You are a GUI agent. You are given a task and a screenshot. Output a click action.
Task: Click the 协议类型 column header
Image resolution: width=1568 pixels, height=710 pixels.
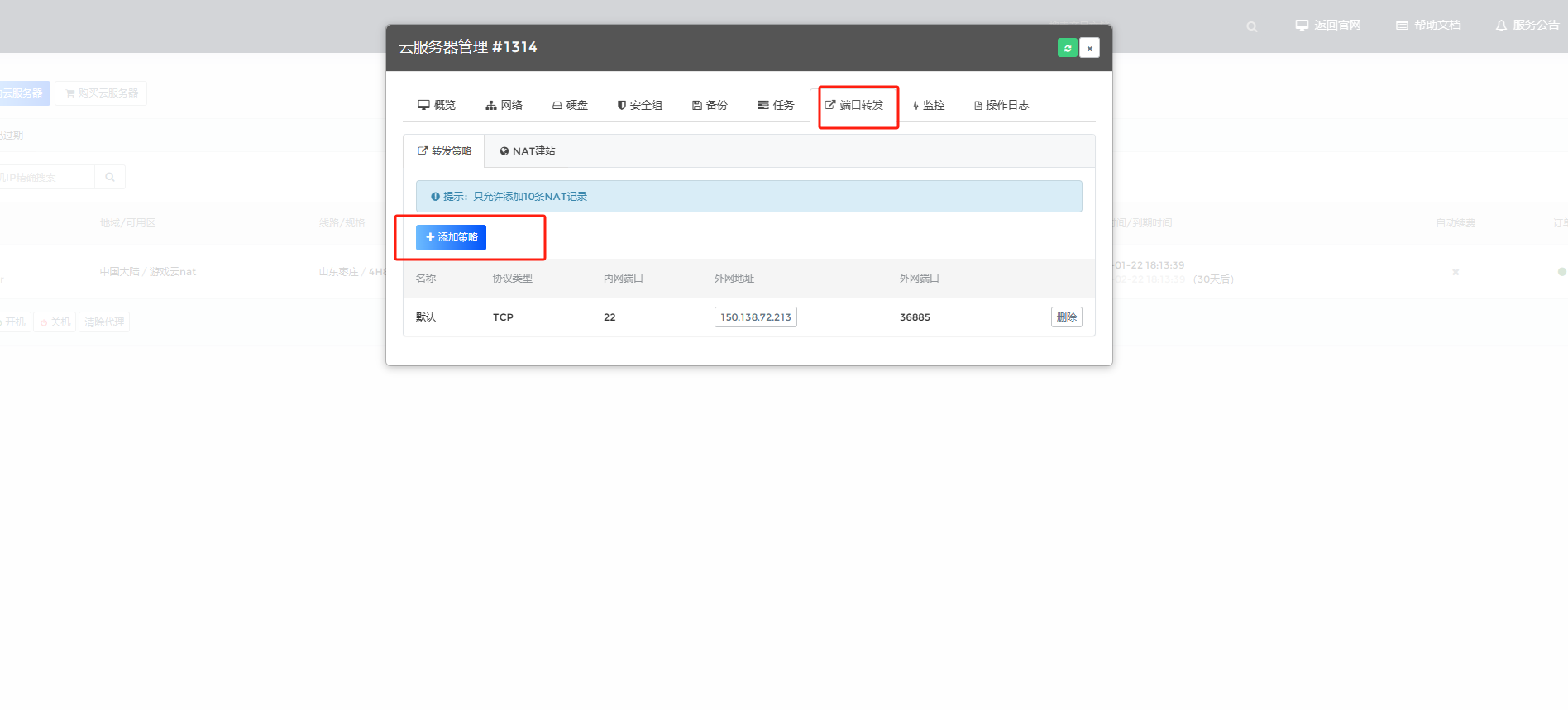tap(513, 279)
